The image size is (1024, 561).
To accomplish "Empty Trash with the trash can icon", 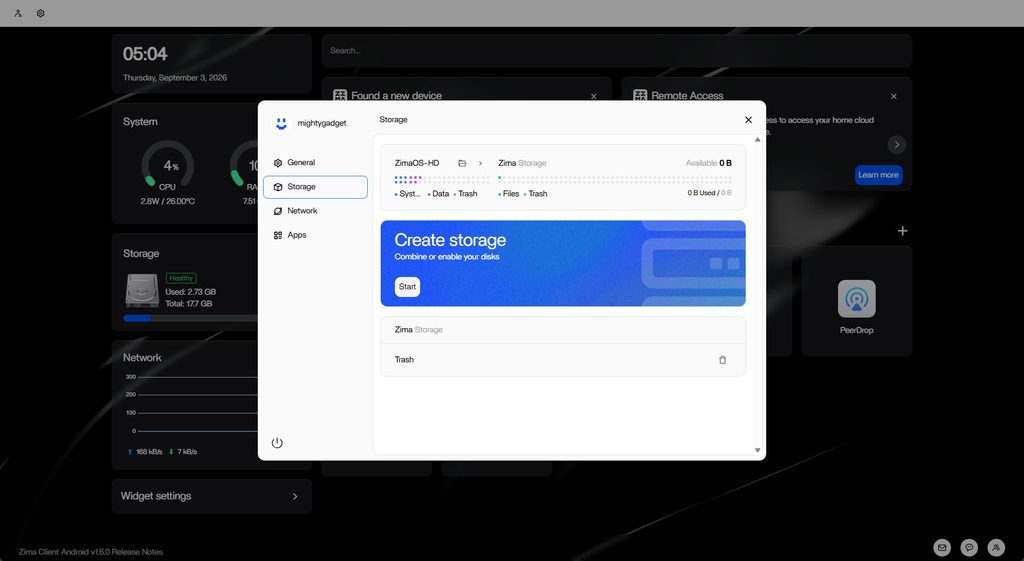I will click(x=722, y=360).
